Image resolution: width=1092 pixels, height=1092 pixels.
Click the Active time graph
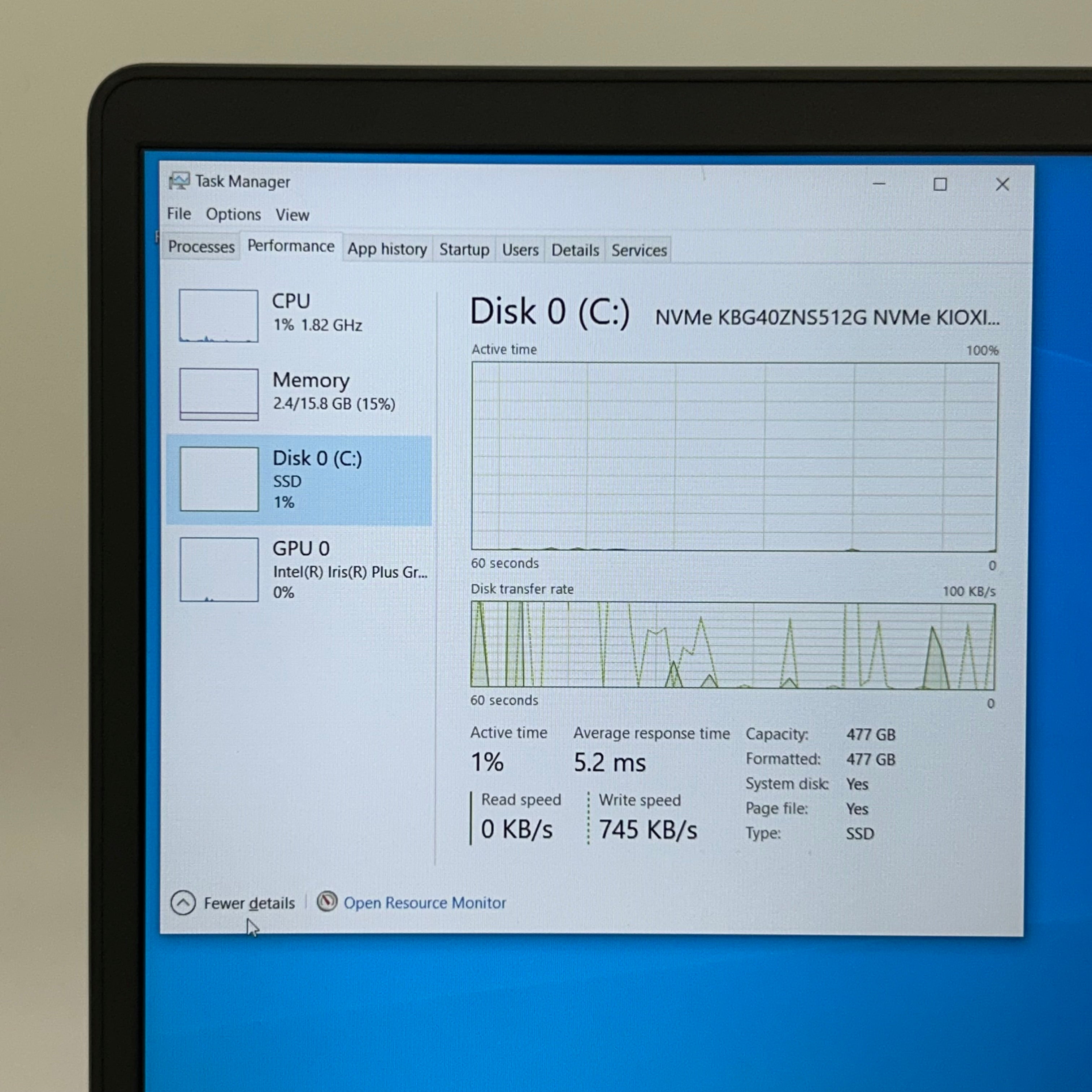tap(734, 457)
